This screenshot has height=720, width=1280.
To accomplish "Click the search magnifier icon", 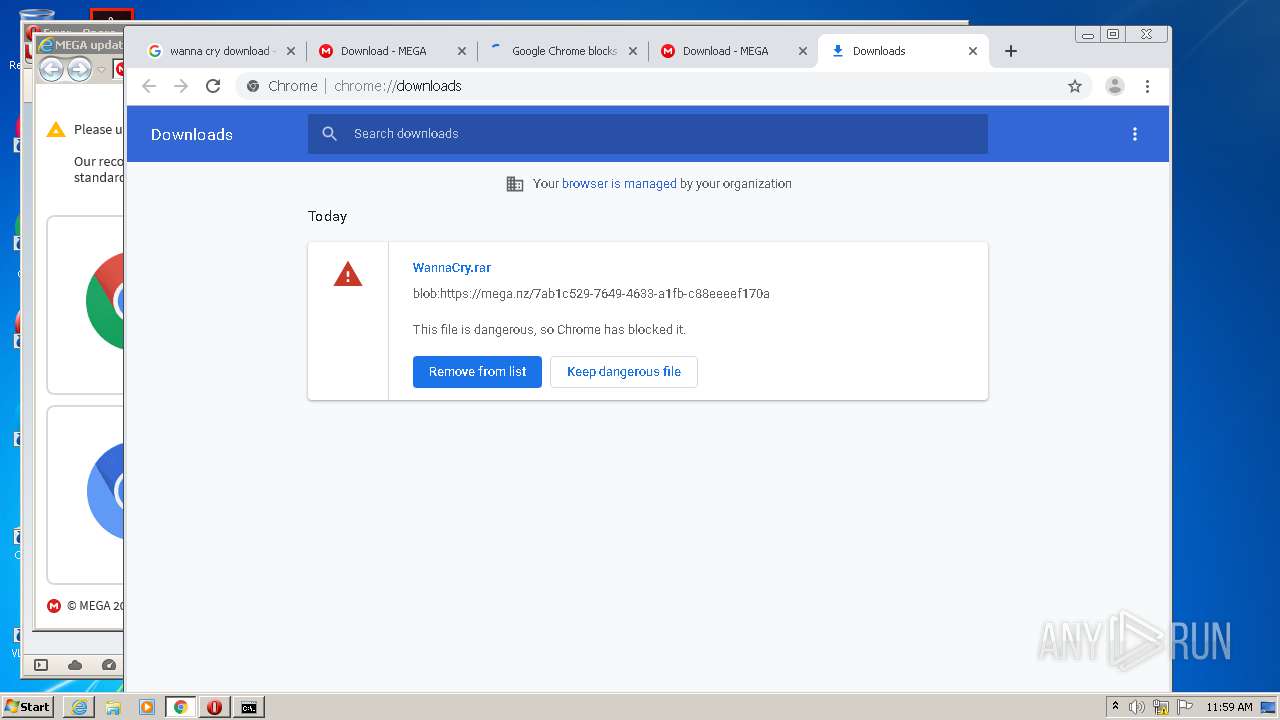I will 329,134.
